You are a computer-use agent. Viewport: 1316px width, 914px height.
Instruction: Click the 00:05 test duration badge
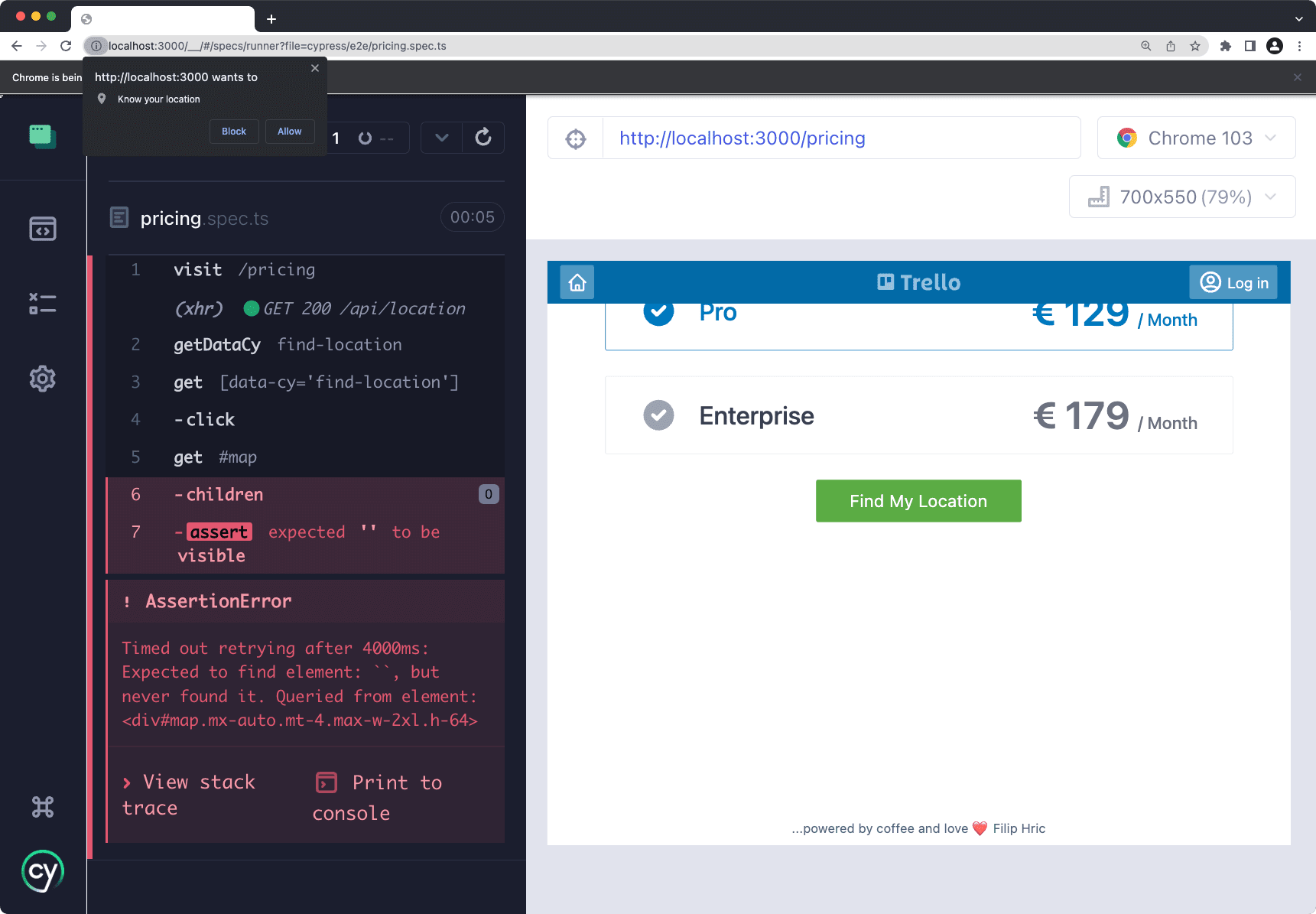tap(472, 217)
